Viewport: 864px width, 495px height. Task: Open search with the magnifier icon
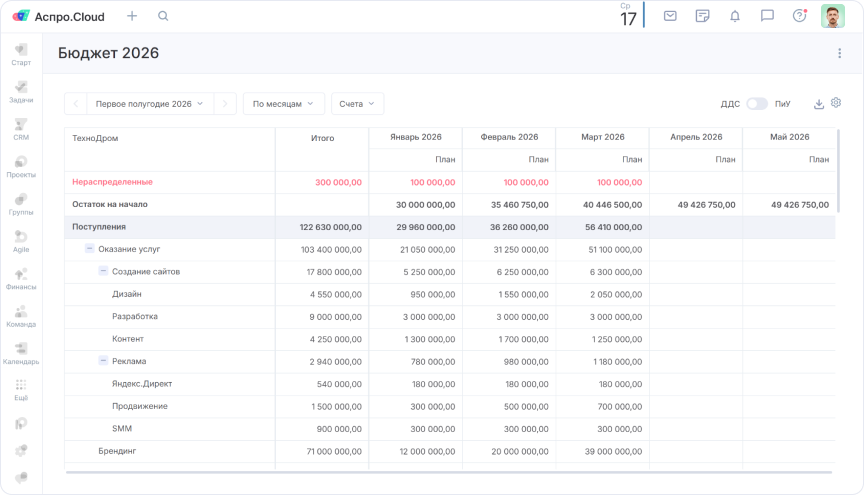point(163,16)
